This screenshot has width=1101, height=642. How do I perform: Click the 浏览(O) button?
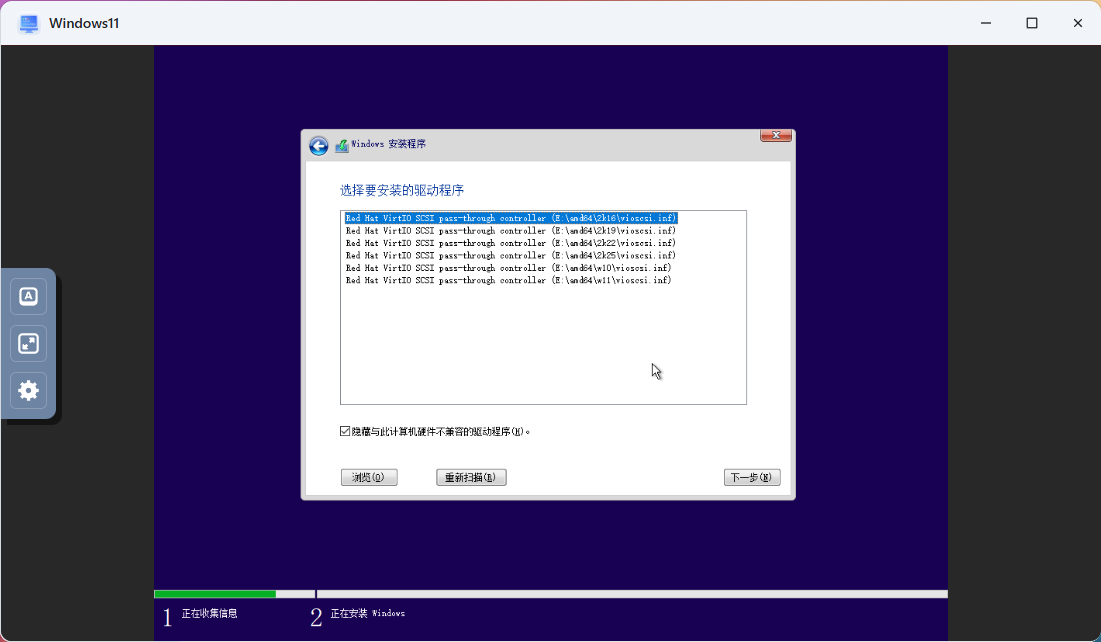[369, 478]
